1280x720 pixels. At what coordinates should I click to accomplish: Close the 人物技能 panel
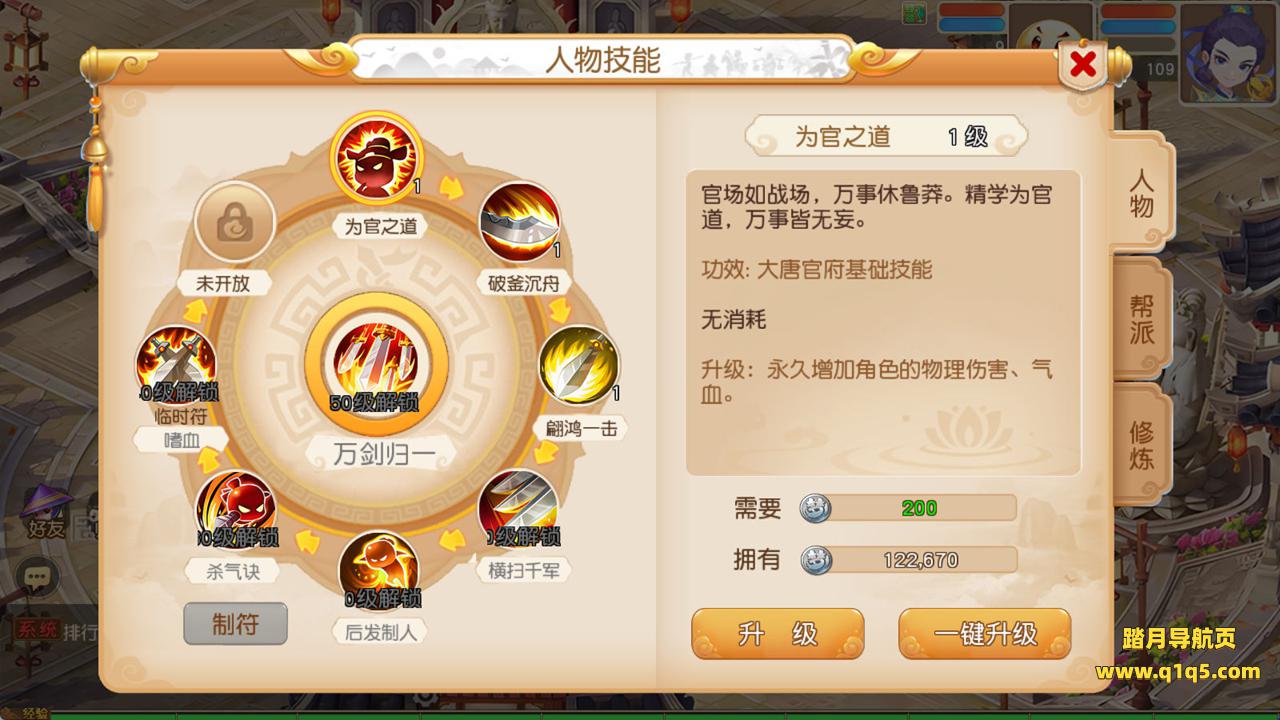[1081, 66]
